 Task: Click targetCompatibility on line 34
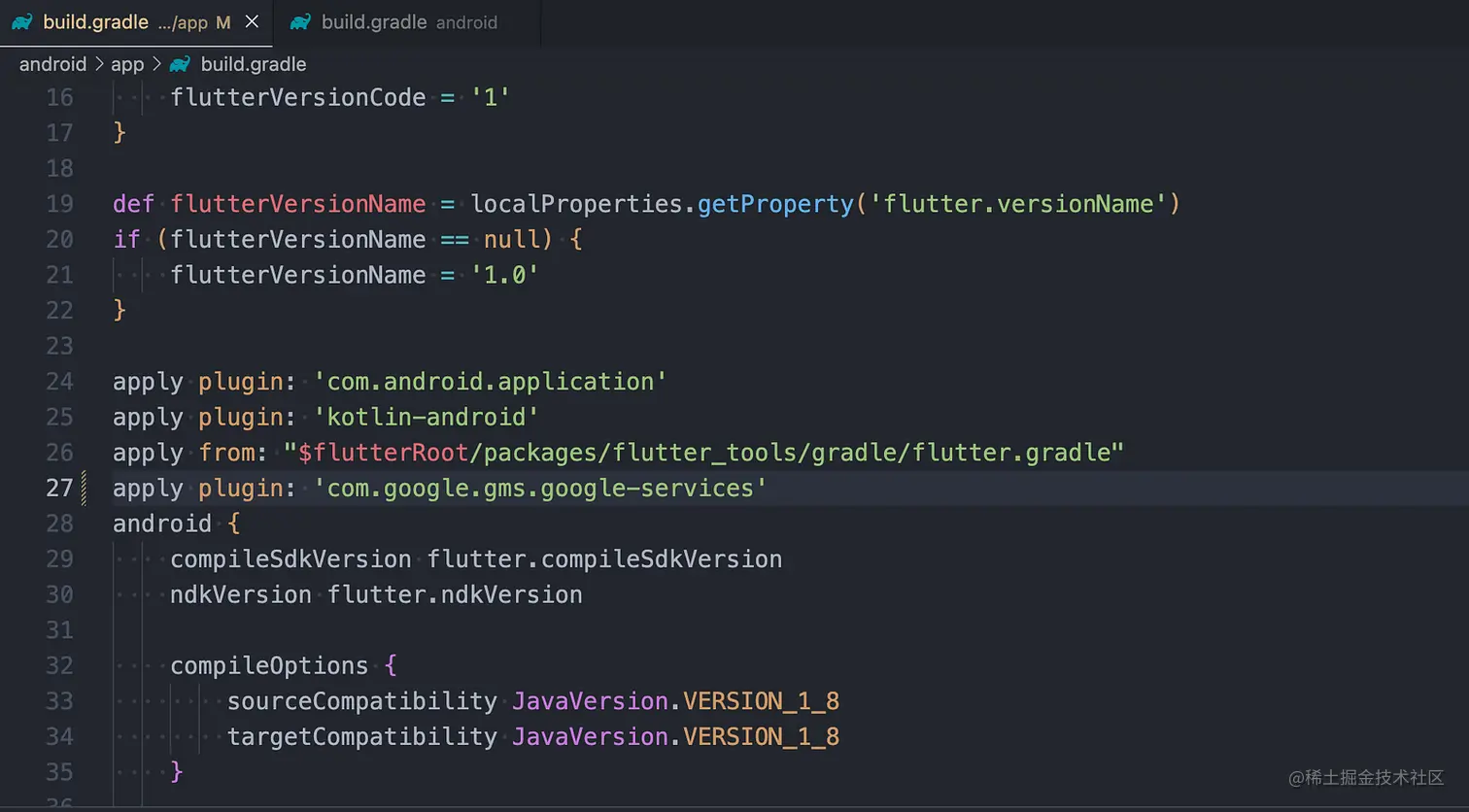pos(362,737)
